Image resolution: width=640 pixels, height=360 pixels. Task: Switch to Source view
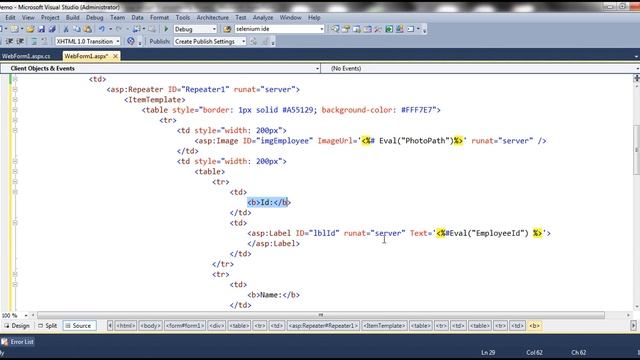[79, 326]
